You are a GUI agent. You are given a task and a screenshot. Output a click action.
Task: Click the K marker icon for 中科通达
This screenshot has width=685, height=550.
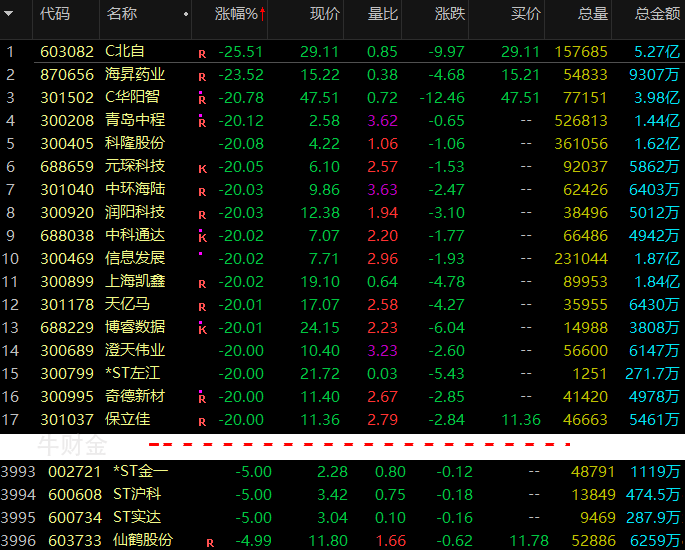pyautogui.click(x=202, y=238)
